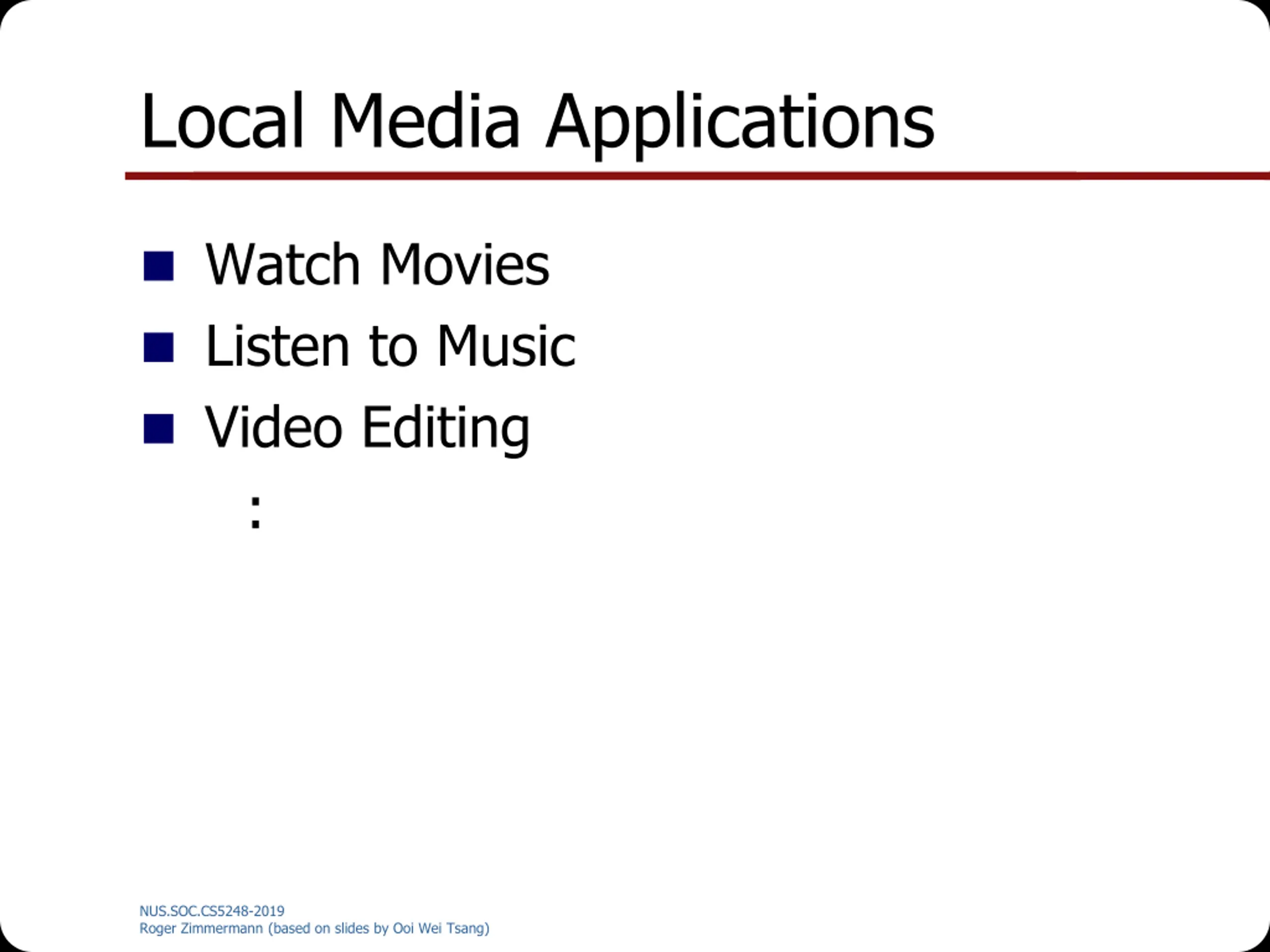Click the word Watch in the first bullet
Image resolution: width=1270 pixels, height=952 pixels.
click(x=282, y=265)
